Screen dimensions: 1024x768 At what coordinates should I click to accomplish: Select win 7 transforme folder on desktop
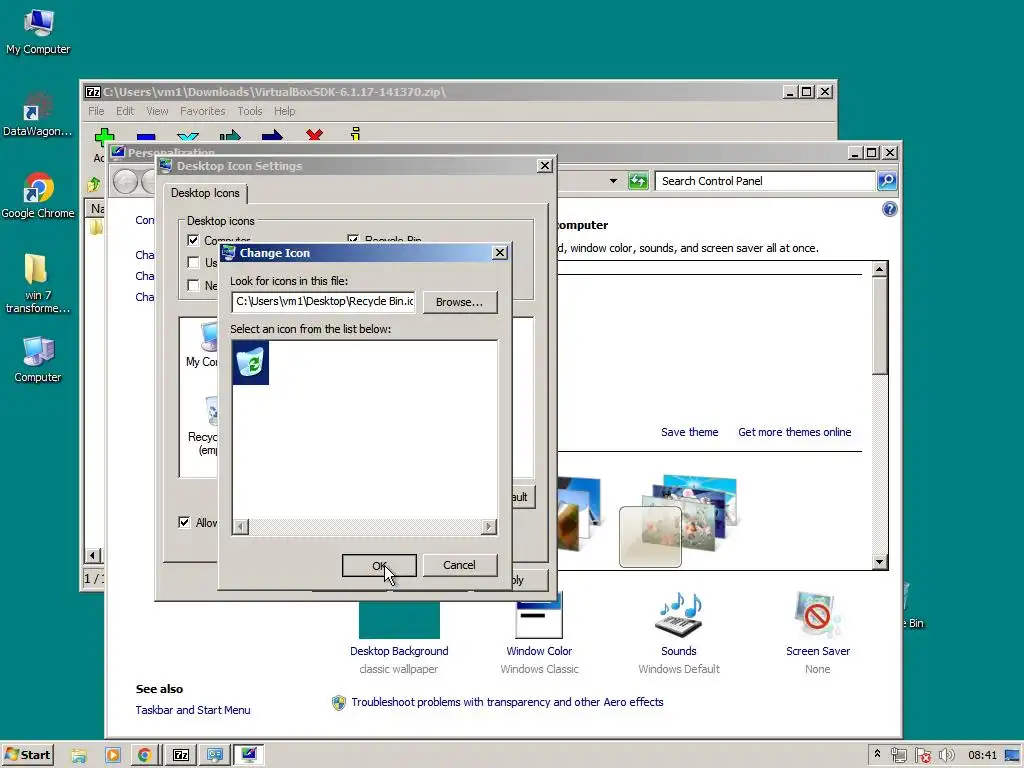(37, 284)
